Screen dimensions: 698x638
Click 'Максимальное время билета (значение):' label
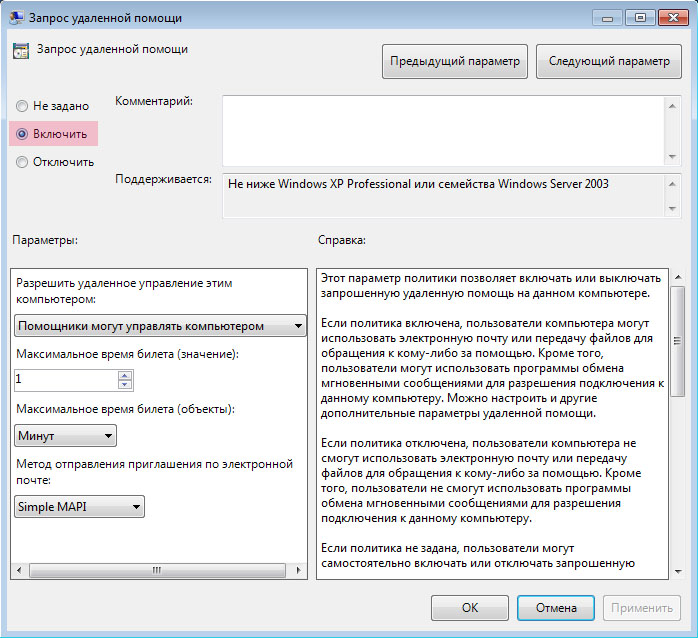pyautogui.click(x=127, y=354)
